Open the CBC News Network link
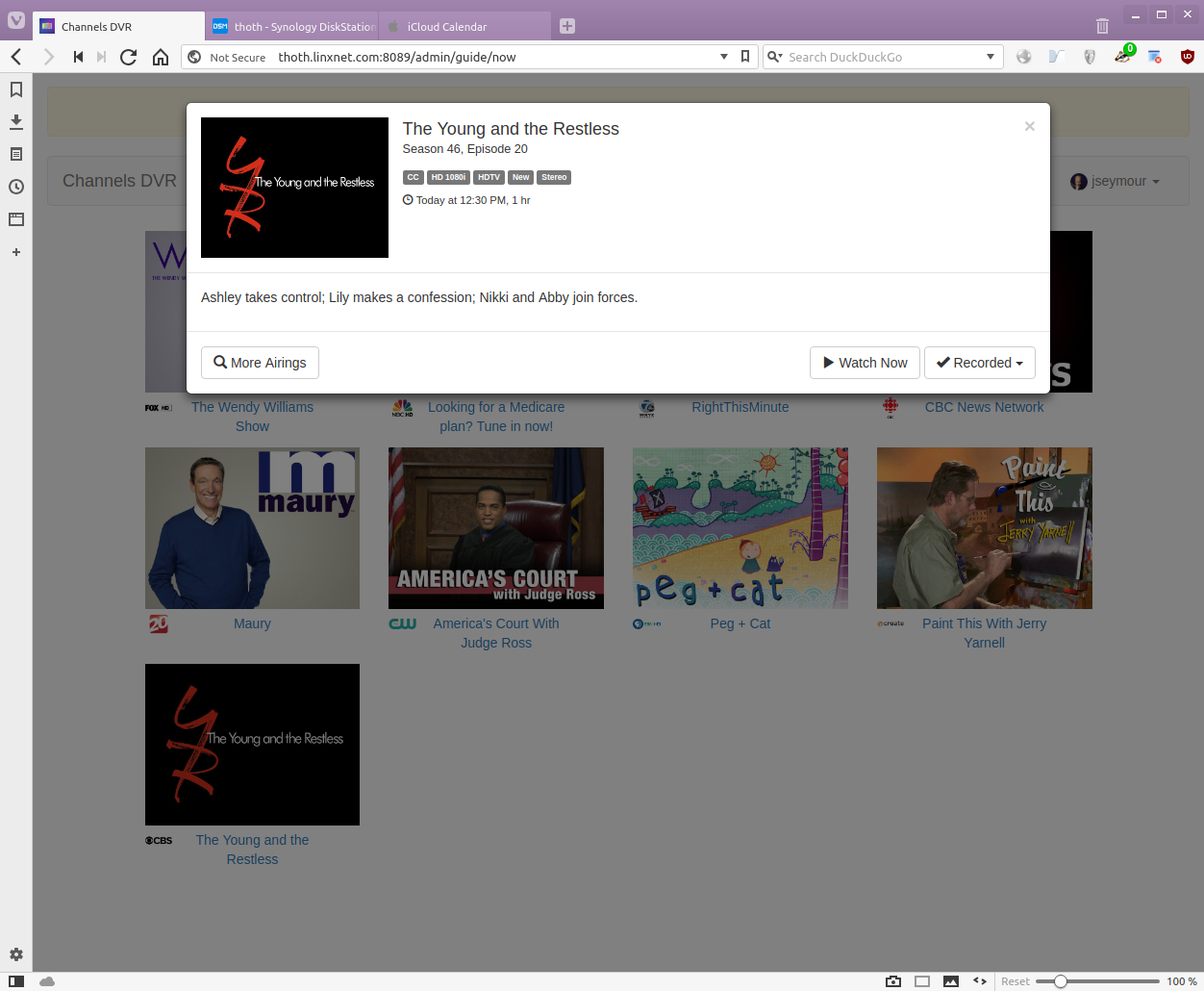This screenshot has width=1204, height=991. pos(985,407)
